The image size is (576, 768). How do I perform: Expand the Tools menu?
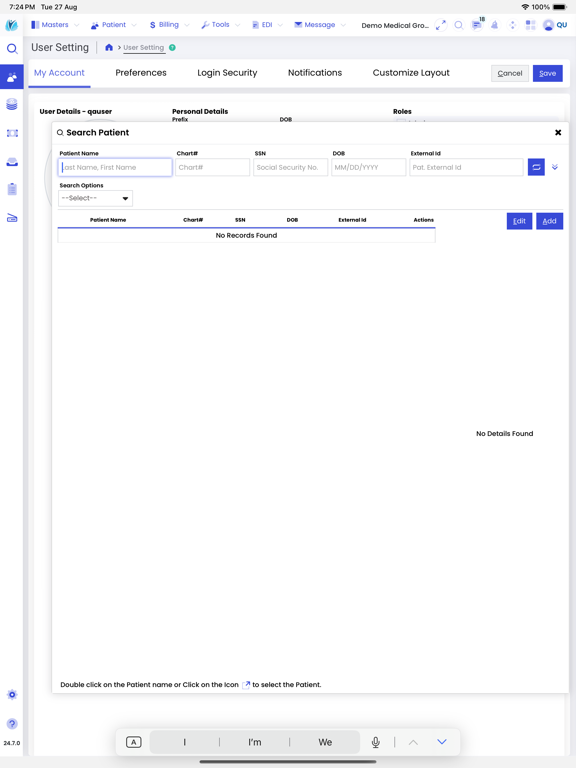220,24
